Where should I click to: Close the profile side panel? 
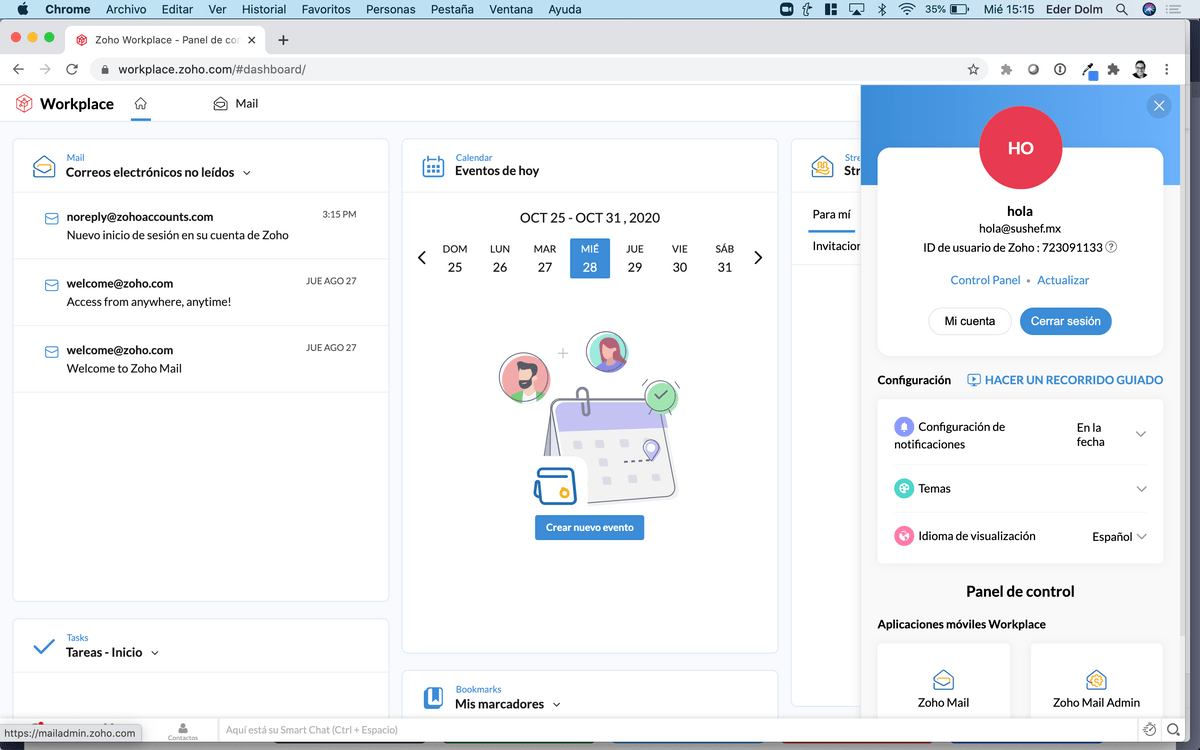pyautogui.click(x=1159, y=105)
